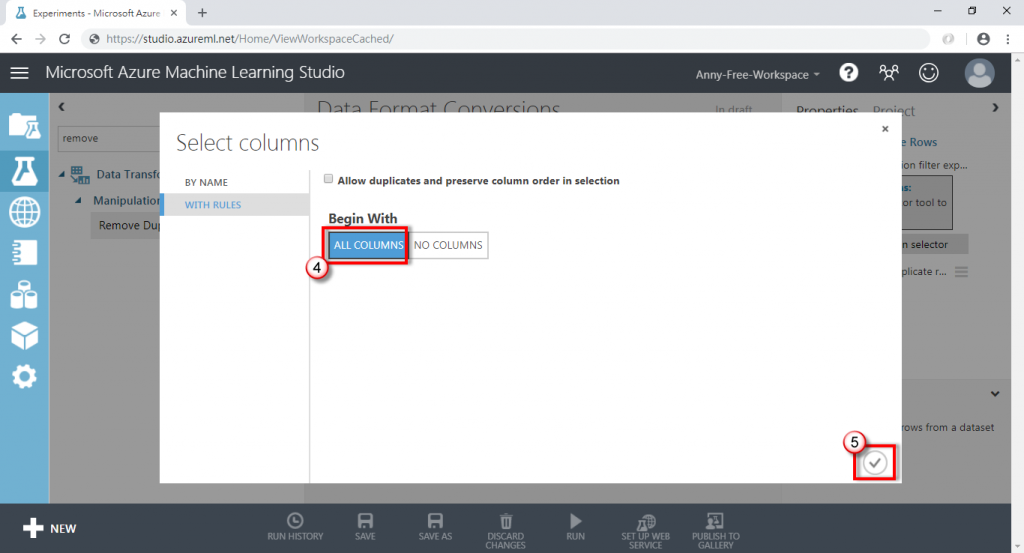
Task: Close the Select columns dialog
Action: tap(885, 129)
